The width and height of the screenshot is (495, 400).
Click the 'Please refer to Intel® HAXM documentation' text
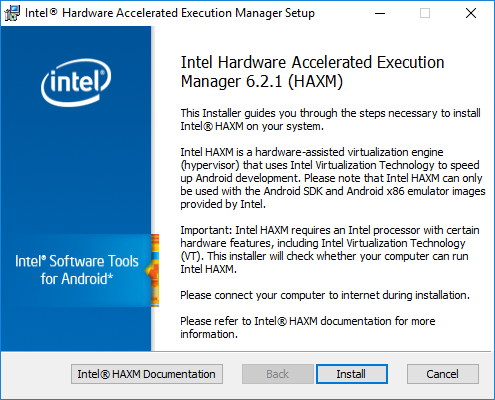[308, 327]
